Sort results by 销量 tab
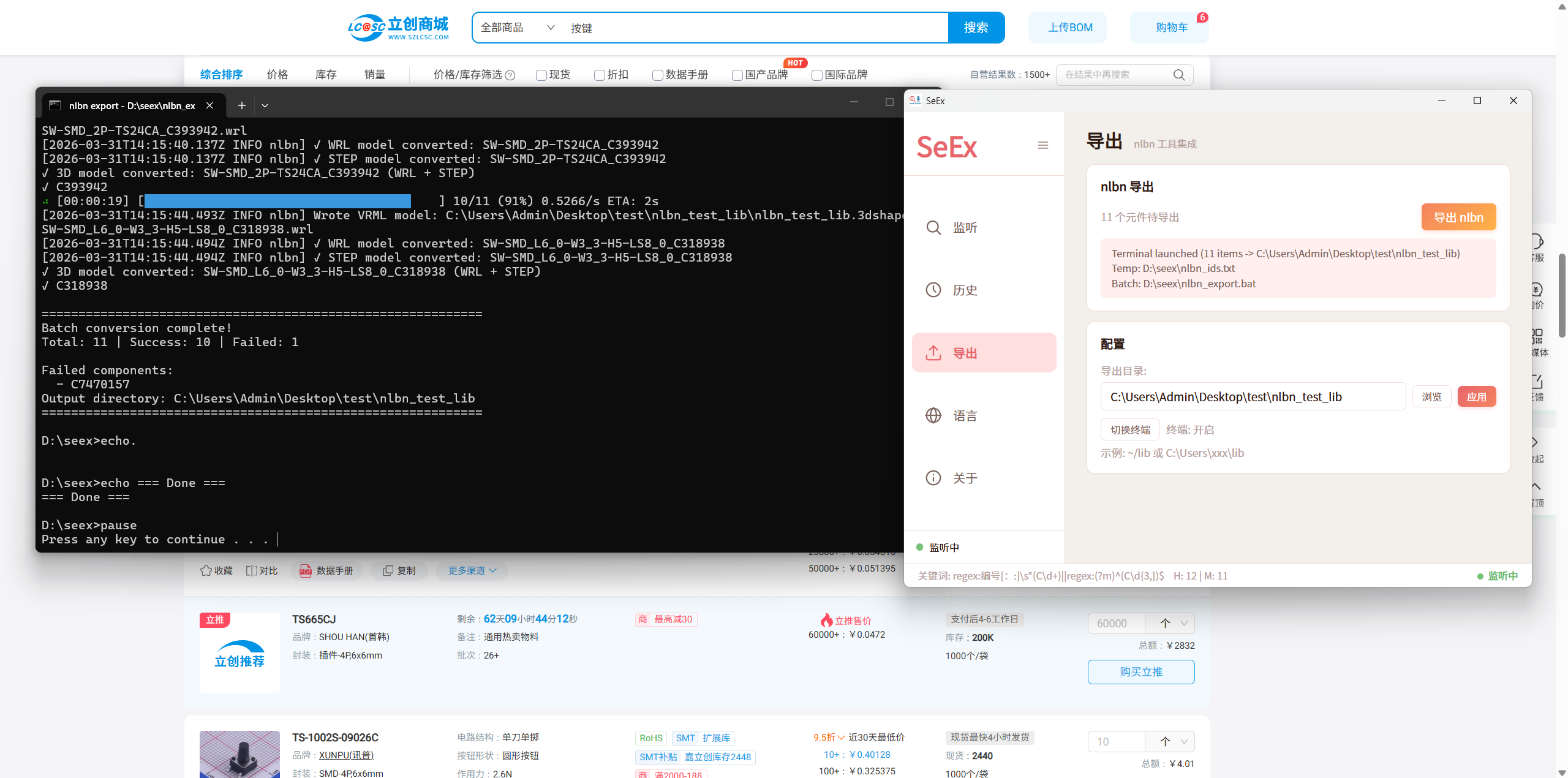The width and height of the screenshot is (1568, 778). tap(374, 75)
